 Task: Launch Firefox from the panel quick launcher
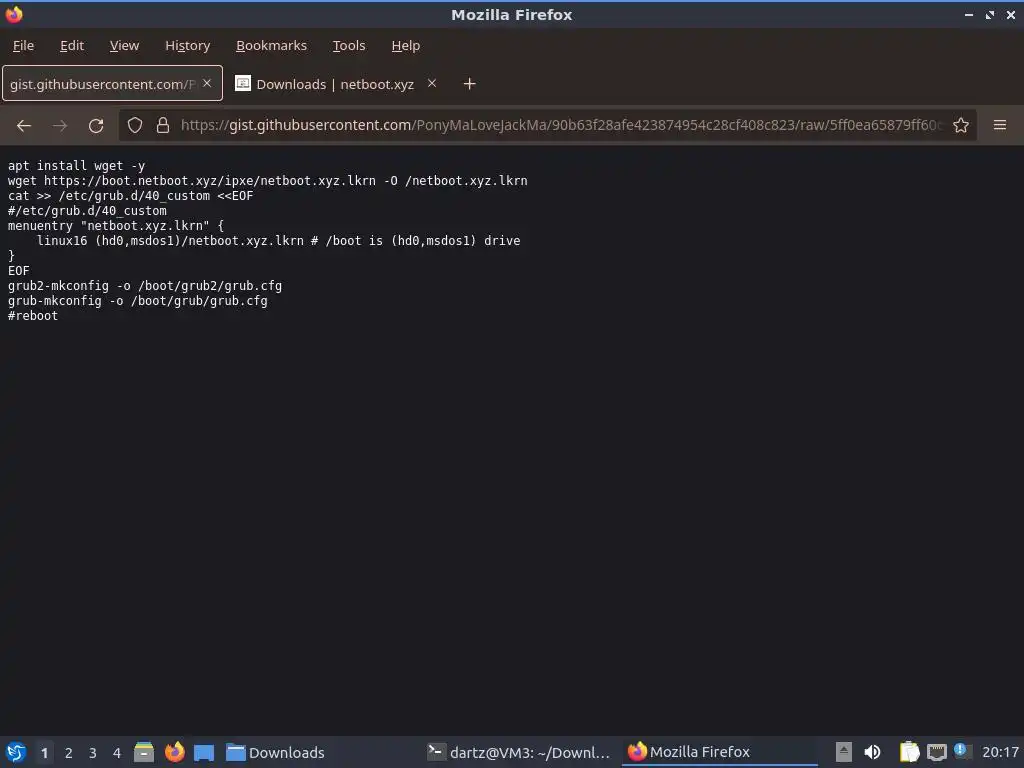pos(174,752)
